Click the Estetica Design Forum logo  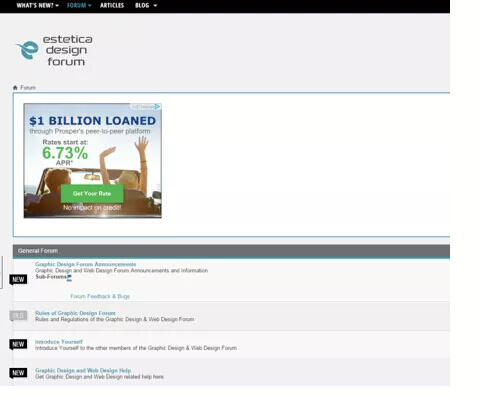(54, 50)
